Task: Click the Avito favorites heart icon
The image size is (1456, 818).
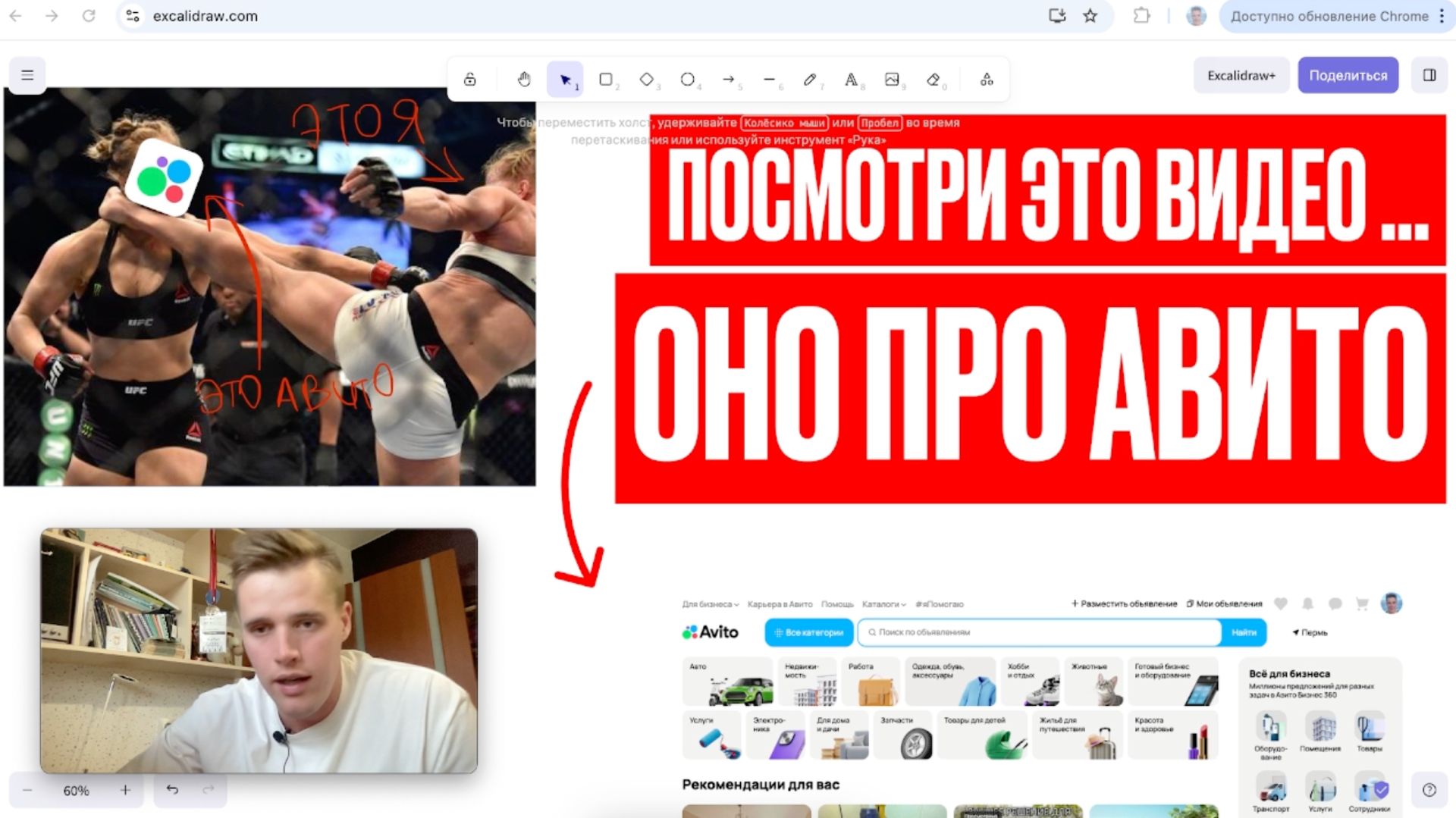Action: 1281,603
